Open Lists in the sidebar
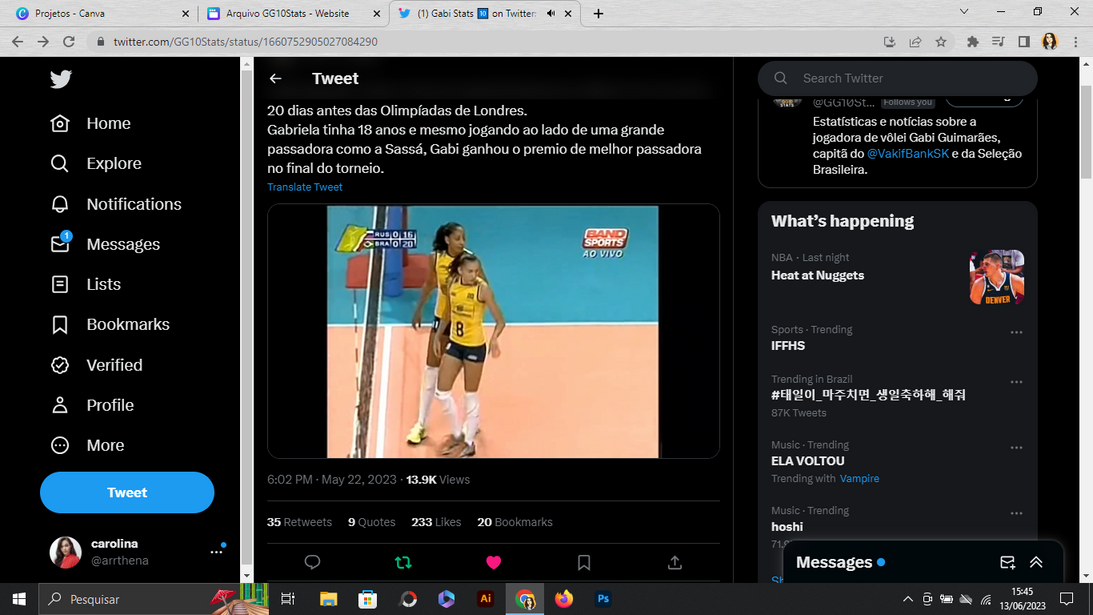Viewport: 1093px width, 615px height. (86, 284)
